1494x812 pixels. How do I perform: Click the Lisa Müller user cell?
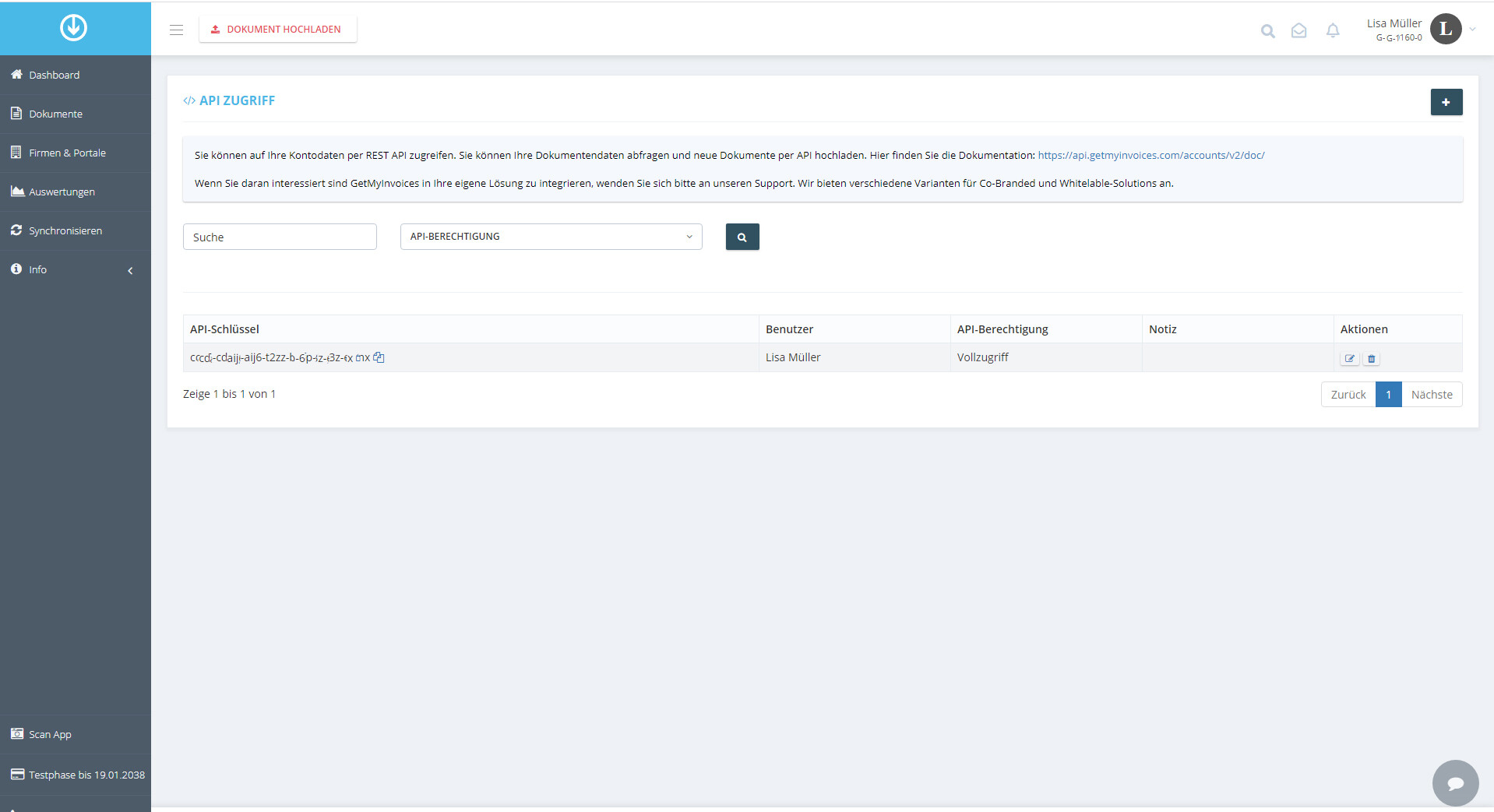click(854, 357)
